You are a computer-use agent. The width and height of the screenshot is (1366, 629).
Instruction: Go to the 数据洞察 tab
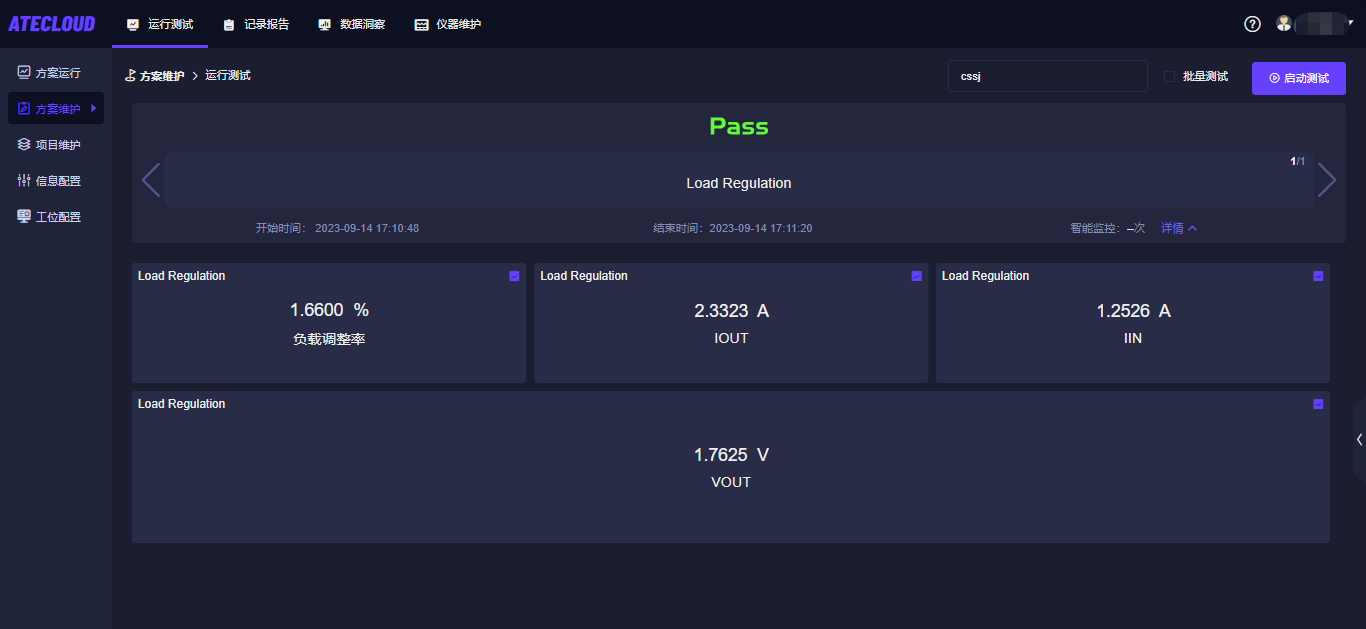coord(352,24)
